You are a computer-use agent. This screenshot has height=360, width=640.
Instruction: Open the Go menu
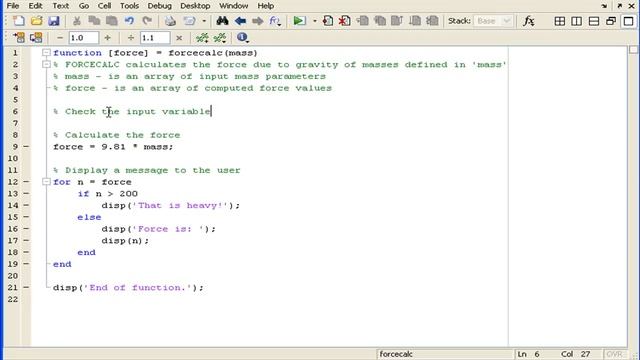point(84,6)
